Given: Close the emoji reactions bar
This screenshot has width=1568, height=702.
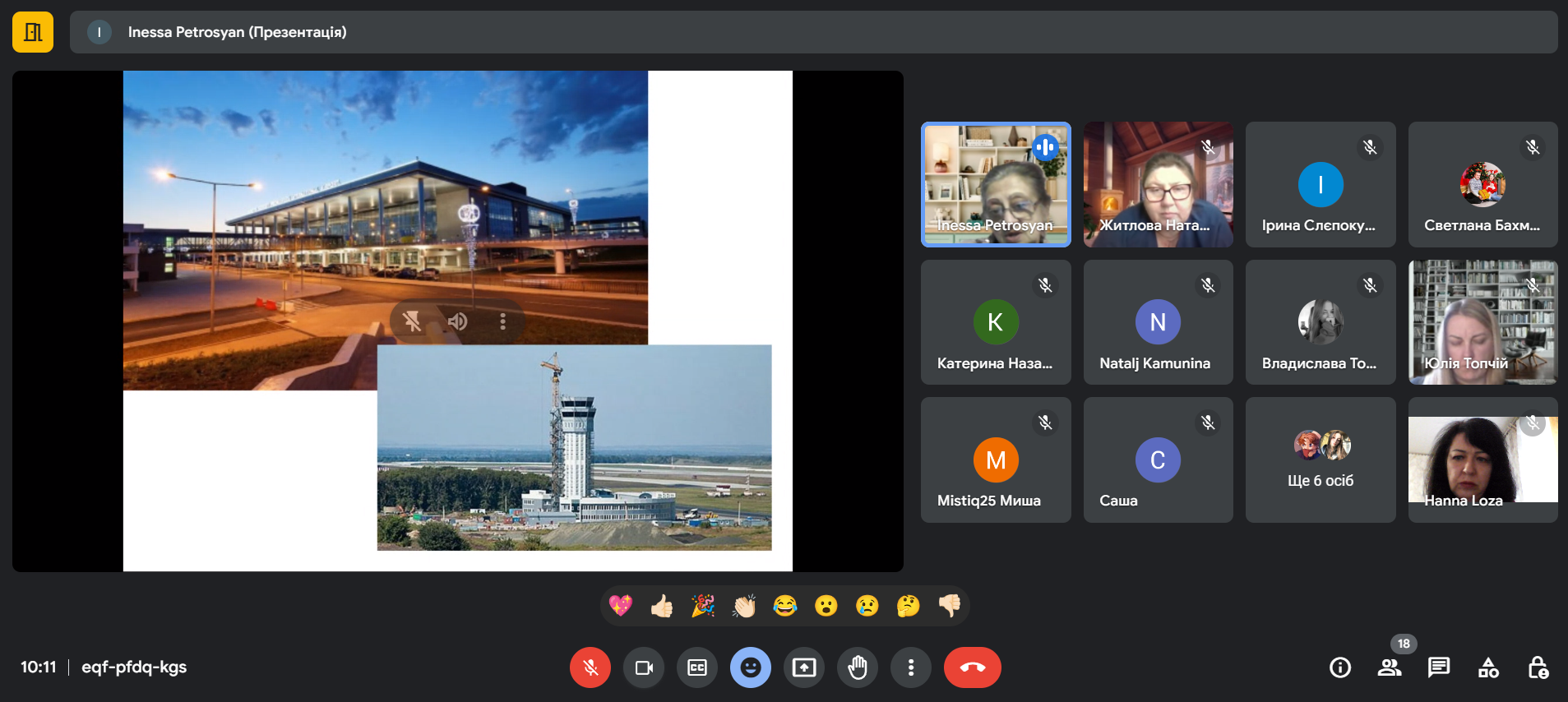Looking at the screenshot, I should point(750,667).
